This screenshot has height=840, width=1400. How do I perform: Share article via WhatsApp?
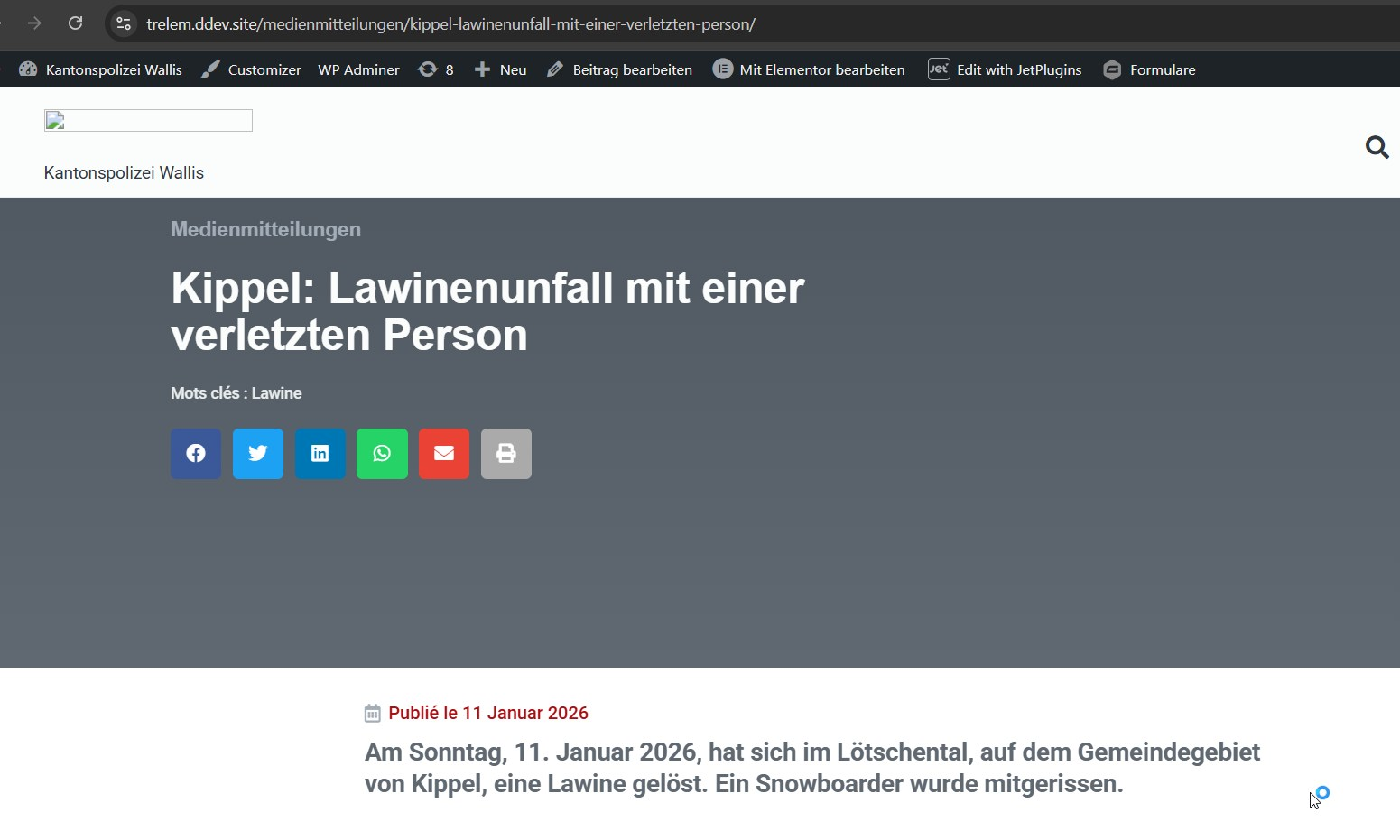(382, 454)
